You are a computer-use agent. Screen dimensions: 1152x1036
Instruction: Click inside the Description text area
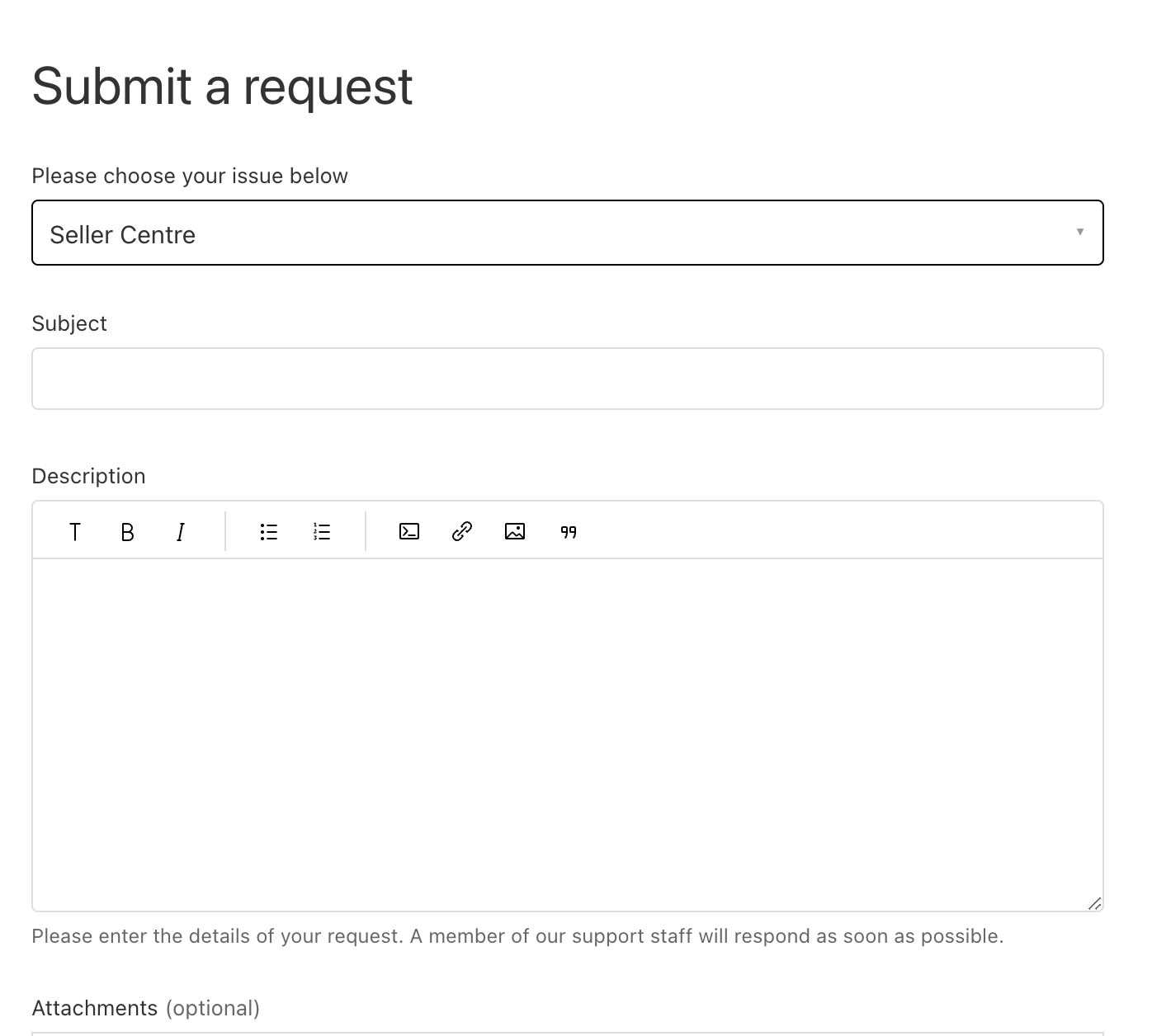[x=567, y=734]
